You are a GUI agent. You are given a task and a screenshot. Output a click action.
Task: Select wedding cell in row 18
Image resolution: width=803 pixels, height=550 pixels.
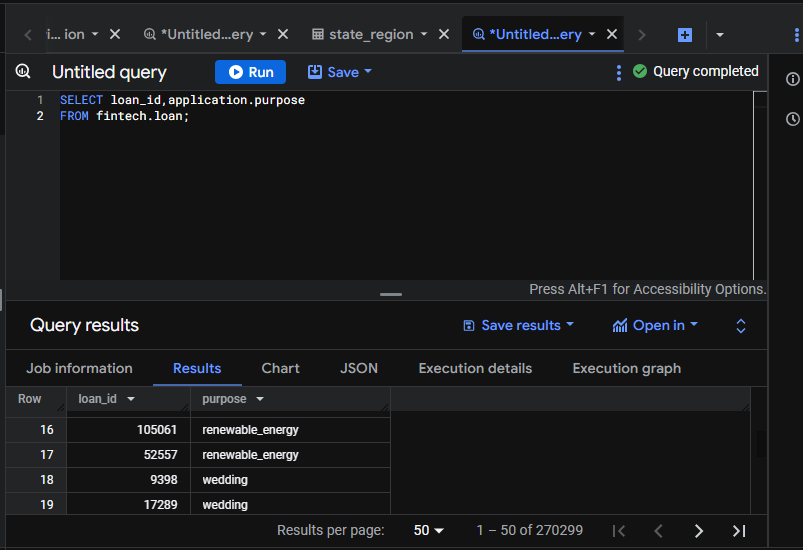tap(290, 480)
